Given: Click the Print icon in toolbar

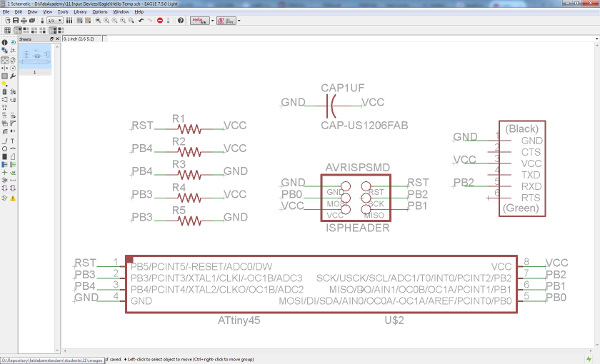Looking at the screenshot, I should tap(24, 20).
